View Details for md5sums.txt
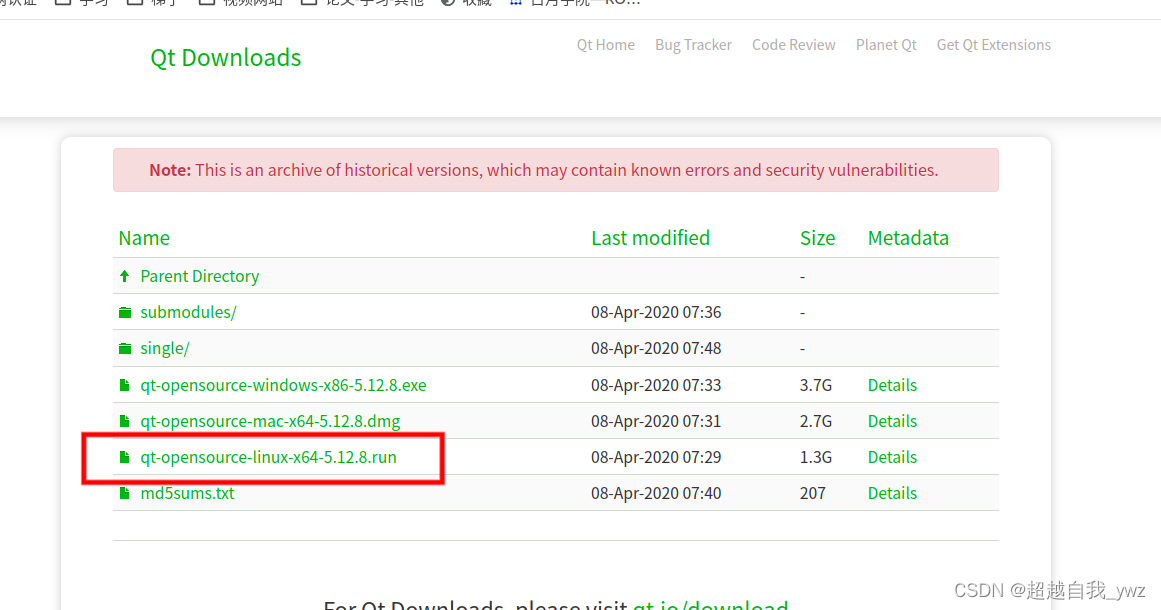 [892, 493]
